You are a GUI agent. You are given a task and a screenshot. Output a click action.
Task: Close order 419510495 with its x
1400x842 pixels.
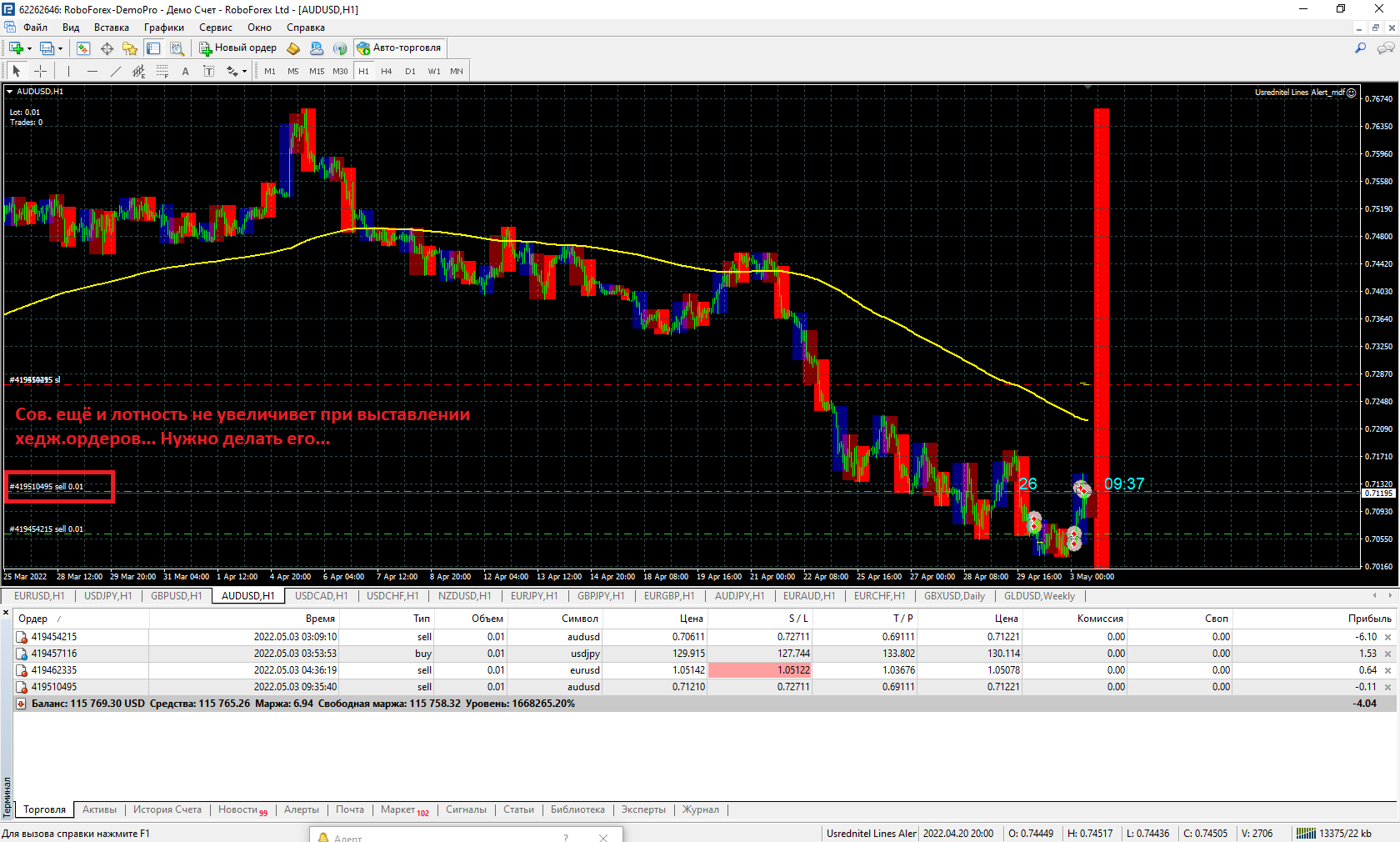tap(1387, 688)
